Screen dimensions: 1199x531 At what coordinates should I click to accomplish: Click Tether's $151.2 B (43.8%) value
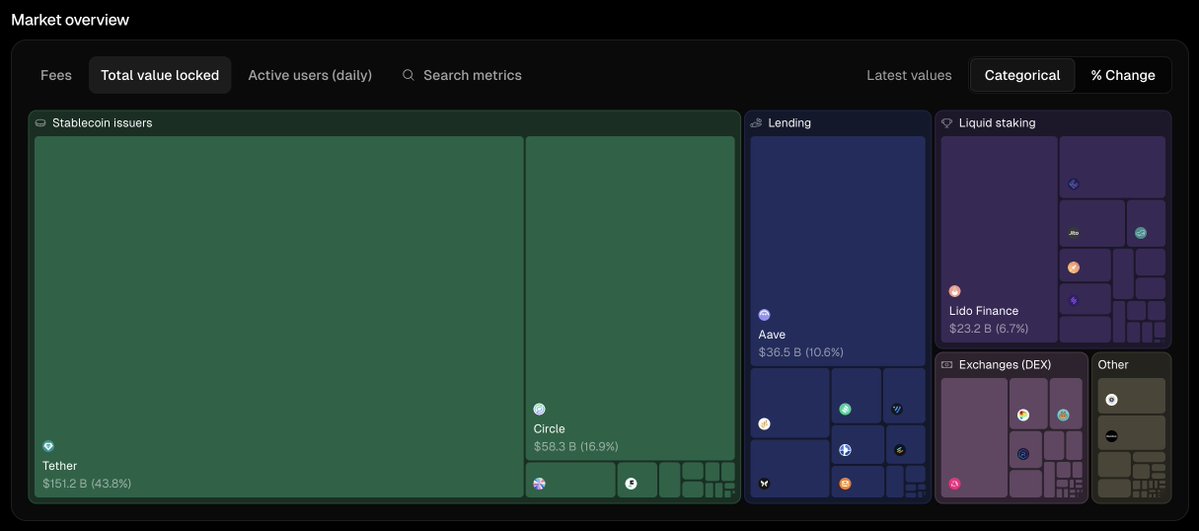pos(87,484)
